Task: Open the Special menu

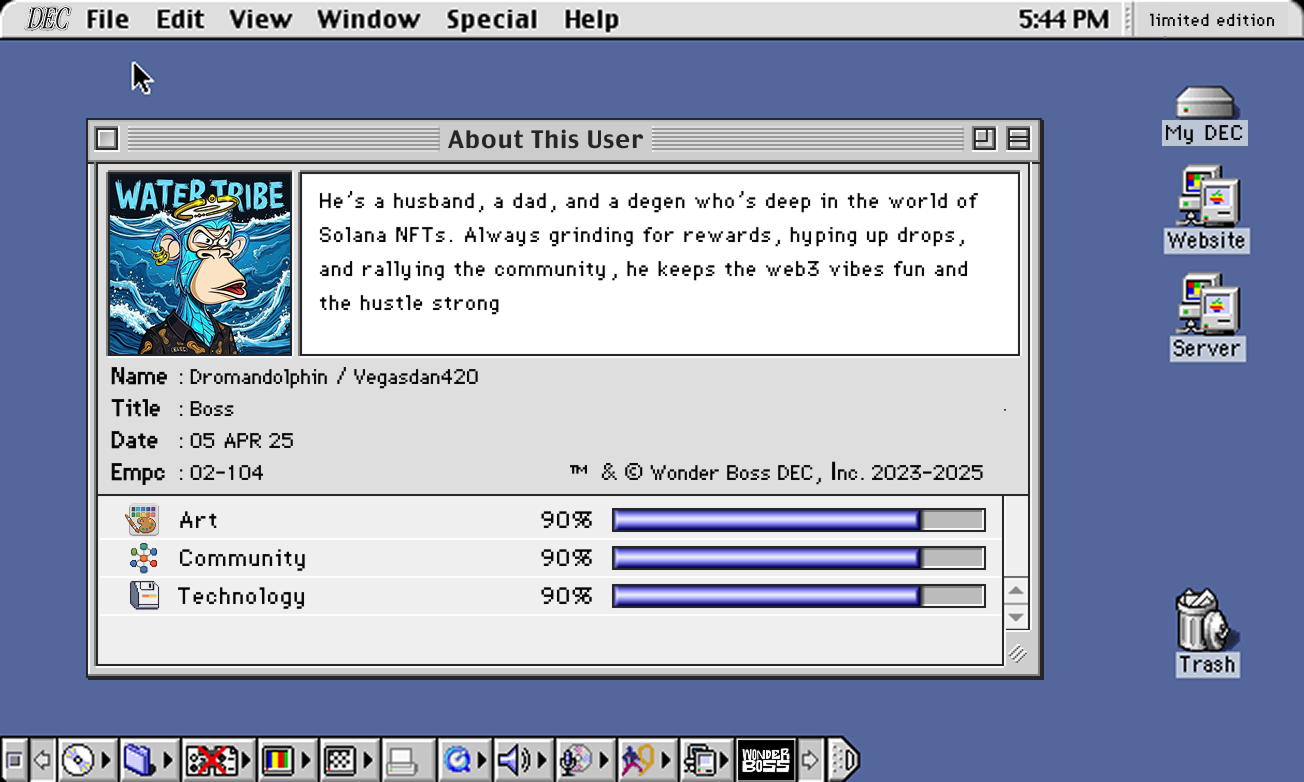Action: (x=491, y=20)
